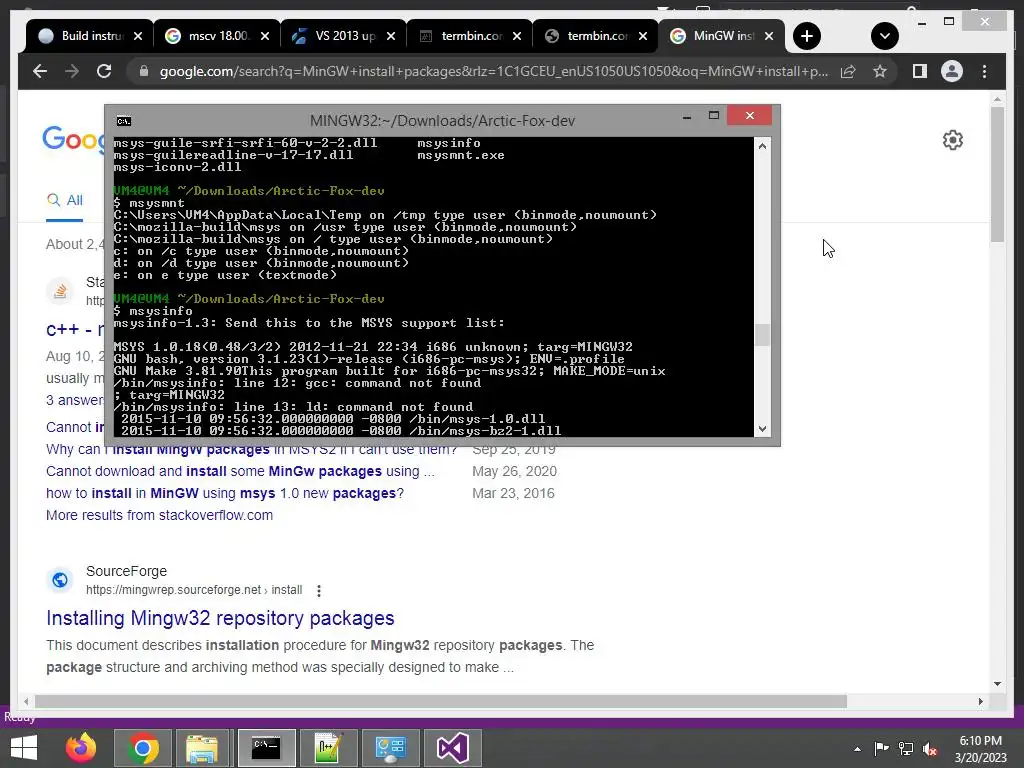Bookmark this page with the star icon
Screen dimensions: 1024x768
tap(880, 71)
